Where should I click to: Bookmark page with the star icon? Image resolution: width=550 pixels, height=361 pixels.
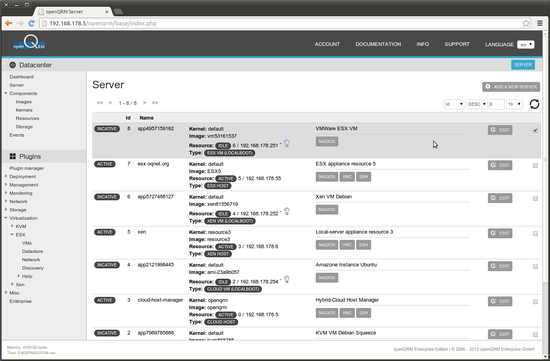pyautogui.click(x=526, y=23)
